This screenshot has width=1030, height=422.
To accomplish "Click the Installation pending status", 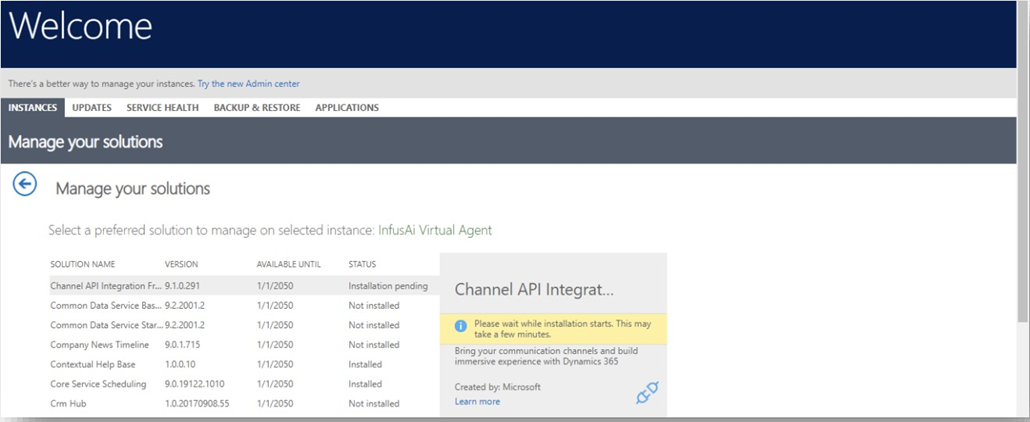I will pos(388,286).
